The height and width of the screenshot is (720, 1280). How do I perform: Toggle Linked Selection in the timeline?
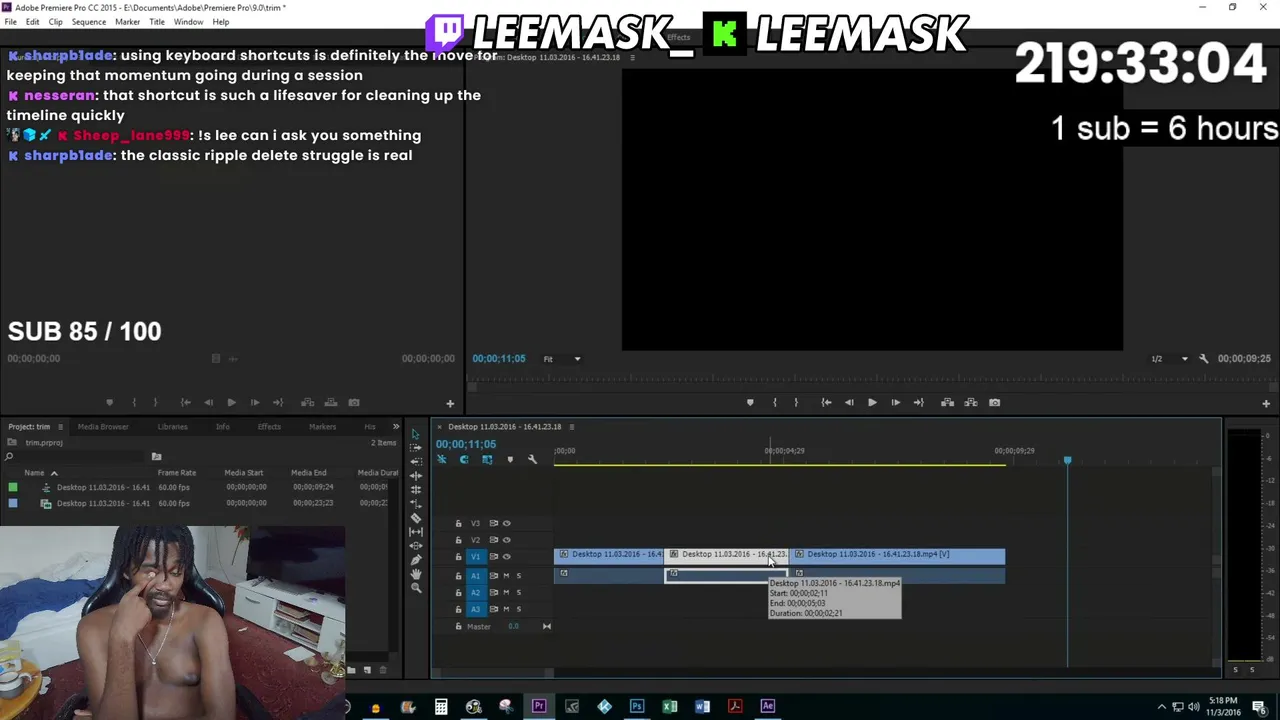(x=487, y=459)
